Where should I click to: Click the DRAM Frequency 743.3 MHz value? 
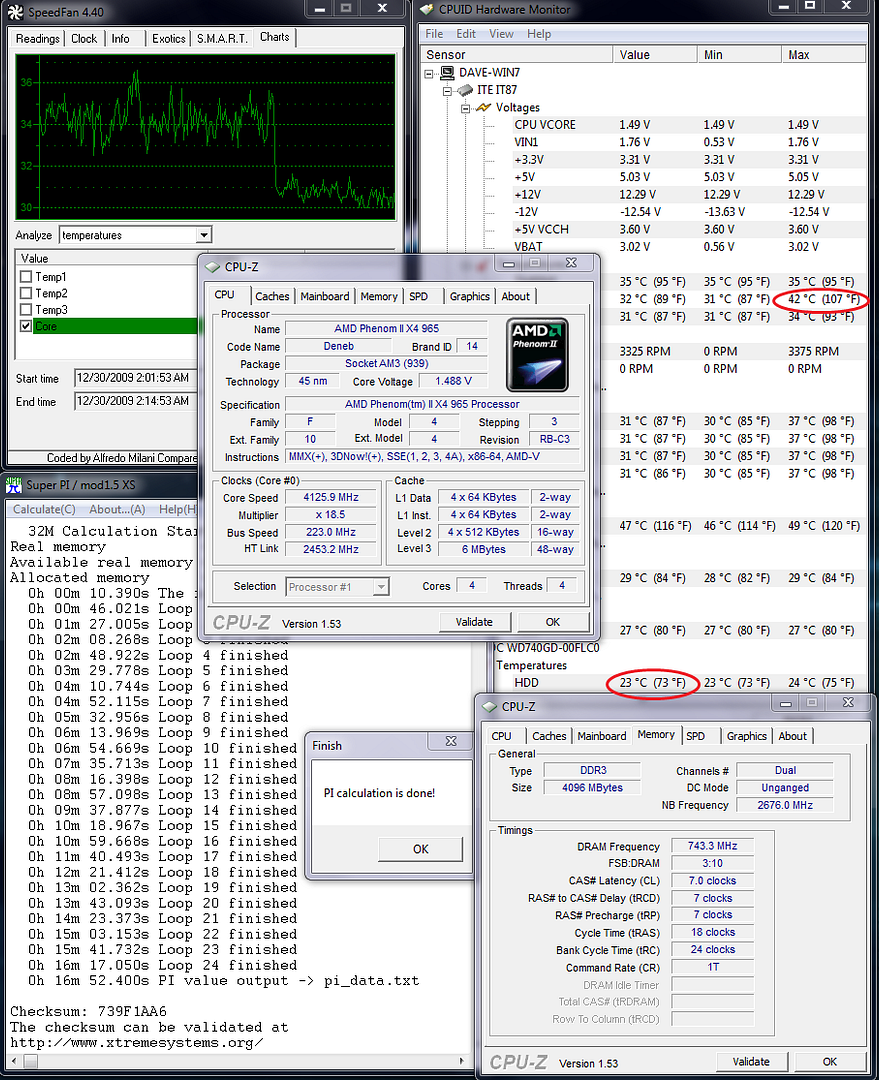[x=712, y=846]
